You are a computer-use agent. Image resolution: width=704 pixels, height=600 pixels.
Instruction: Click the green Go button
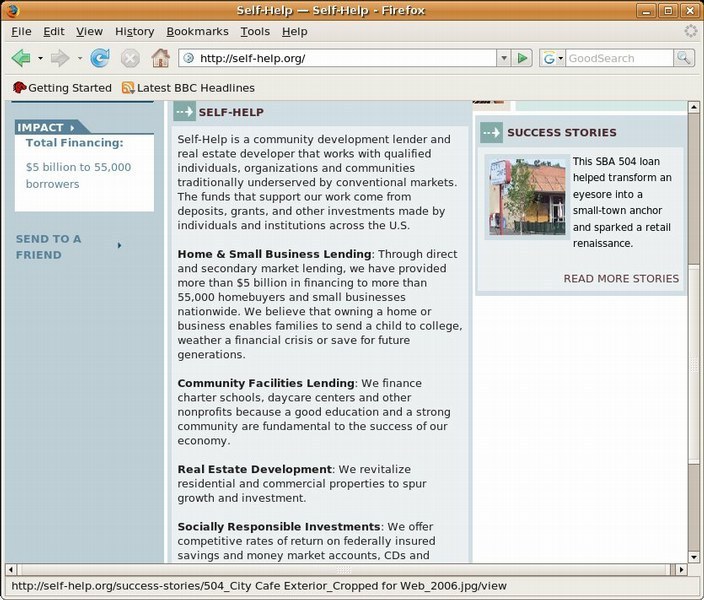522,58
